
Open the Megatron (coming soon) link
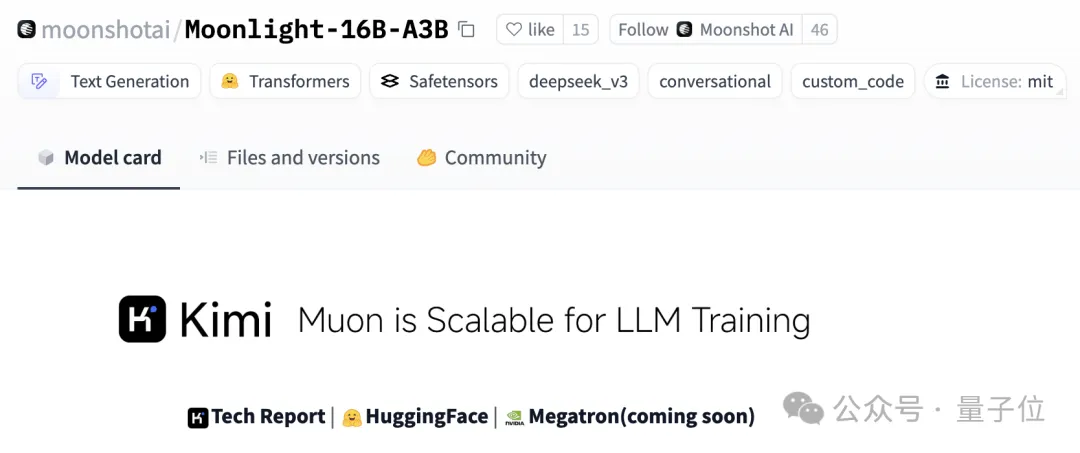[x=630, y=417]
